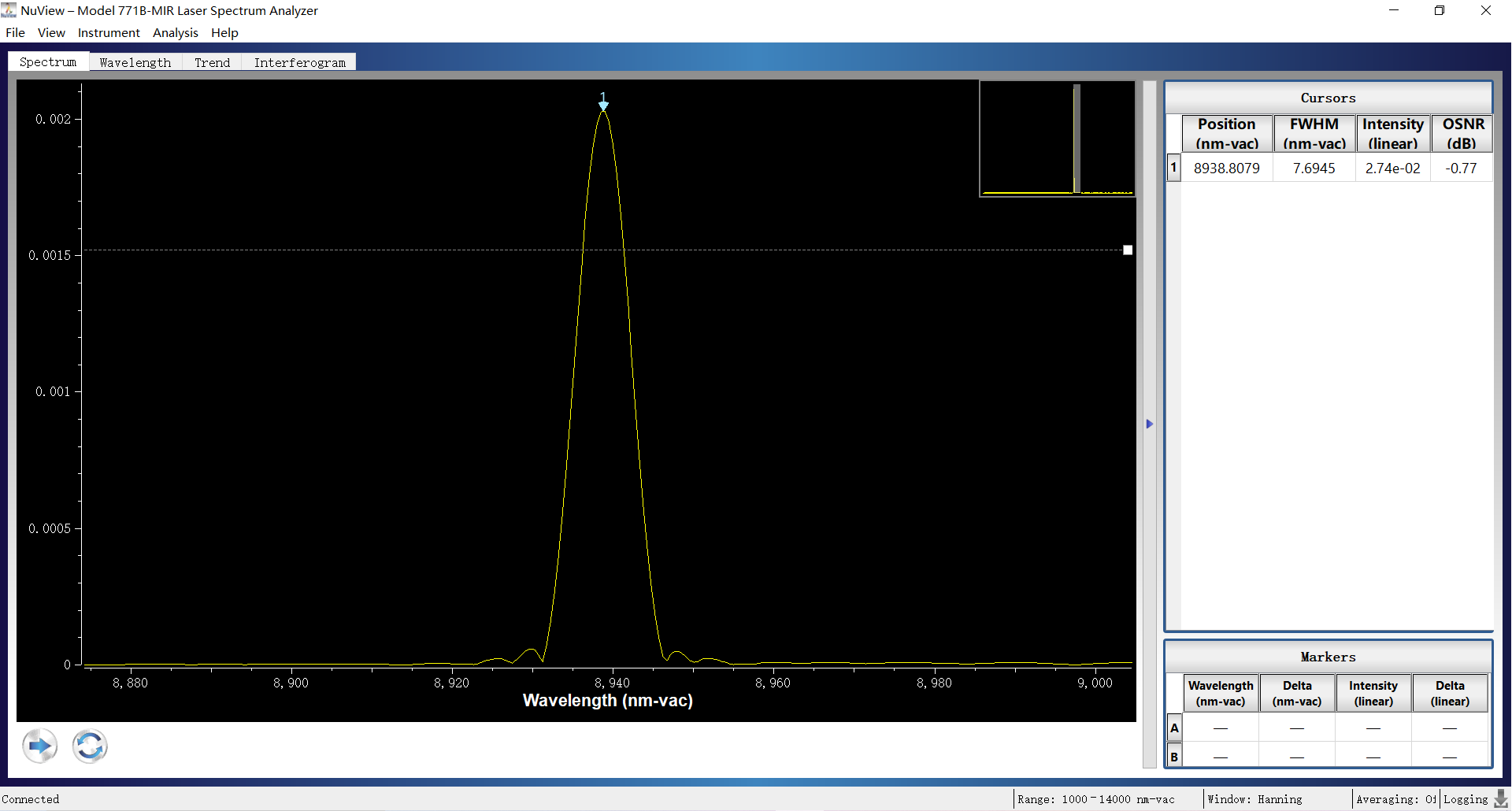
Task: Click the FWHM column header
Action: 1314,133
